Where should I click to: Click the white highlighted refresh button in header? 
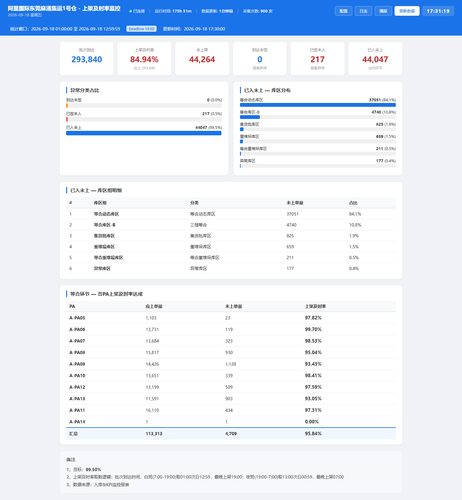[x=407, y=11]
